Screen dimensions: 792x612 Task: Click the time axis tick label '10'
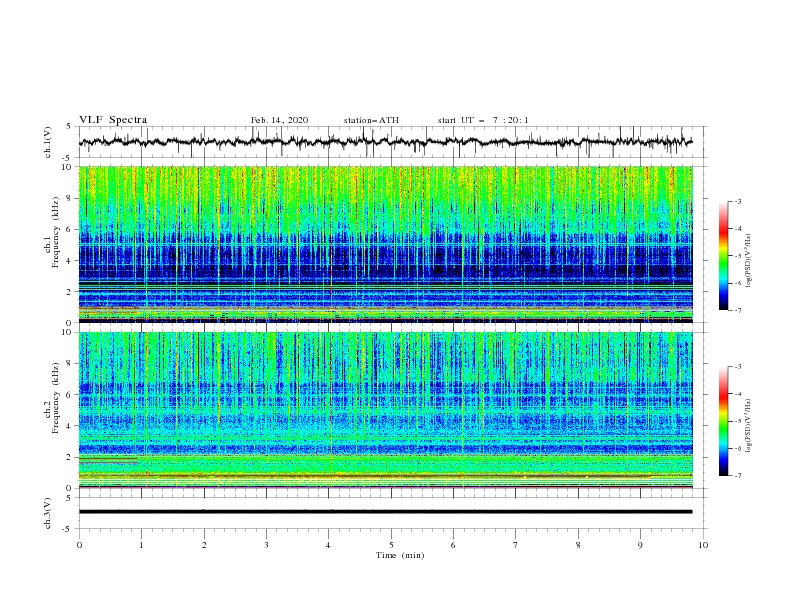tap(703, 545)
